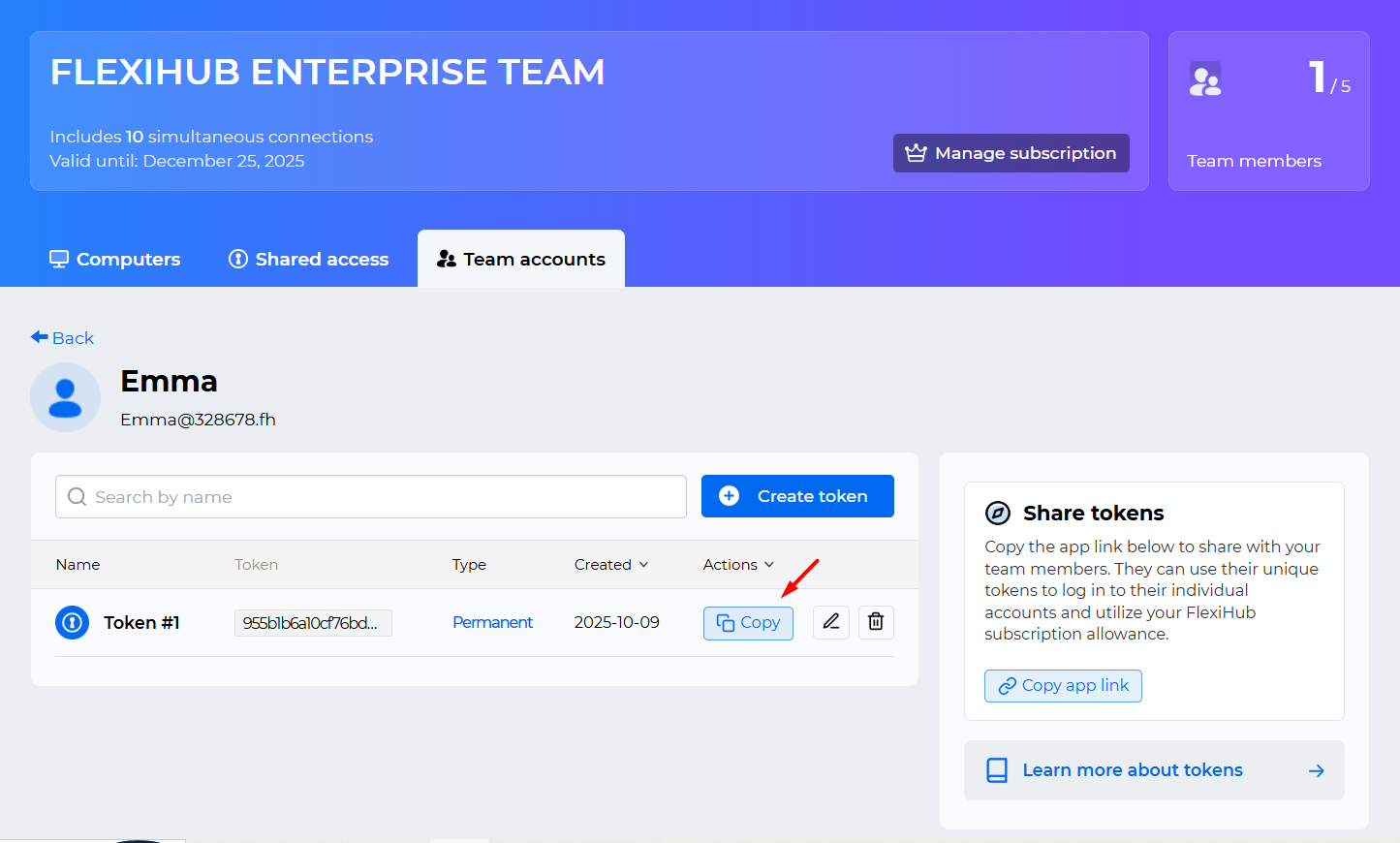Click the Emma@328678.fh account email

click(x=198, y=420)
